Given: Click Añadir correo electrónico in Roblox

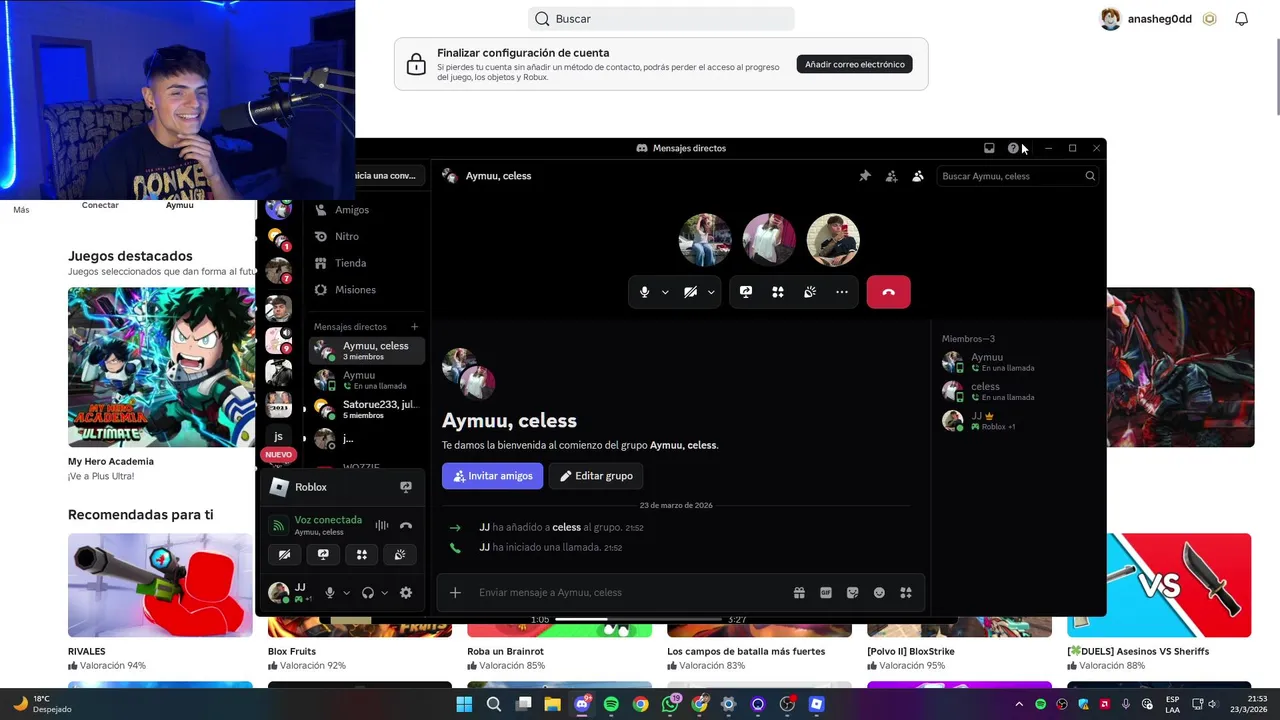Looking at the screenshot, I should coord(854,64).
